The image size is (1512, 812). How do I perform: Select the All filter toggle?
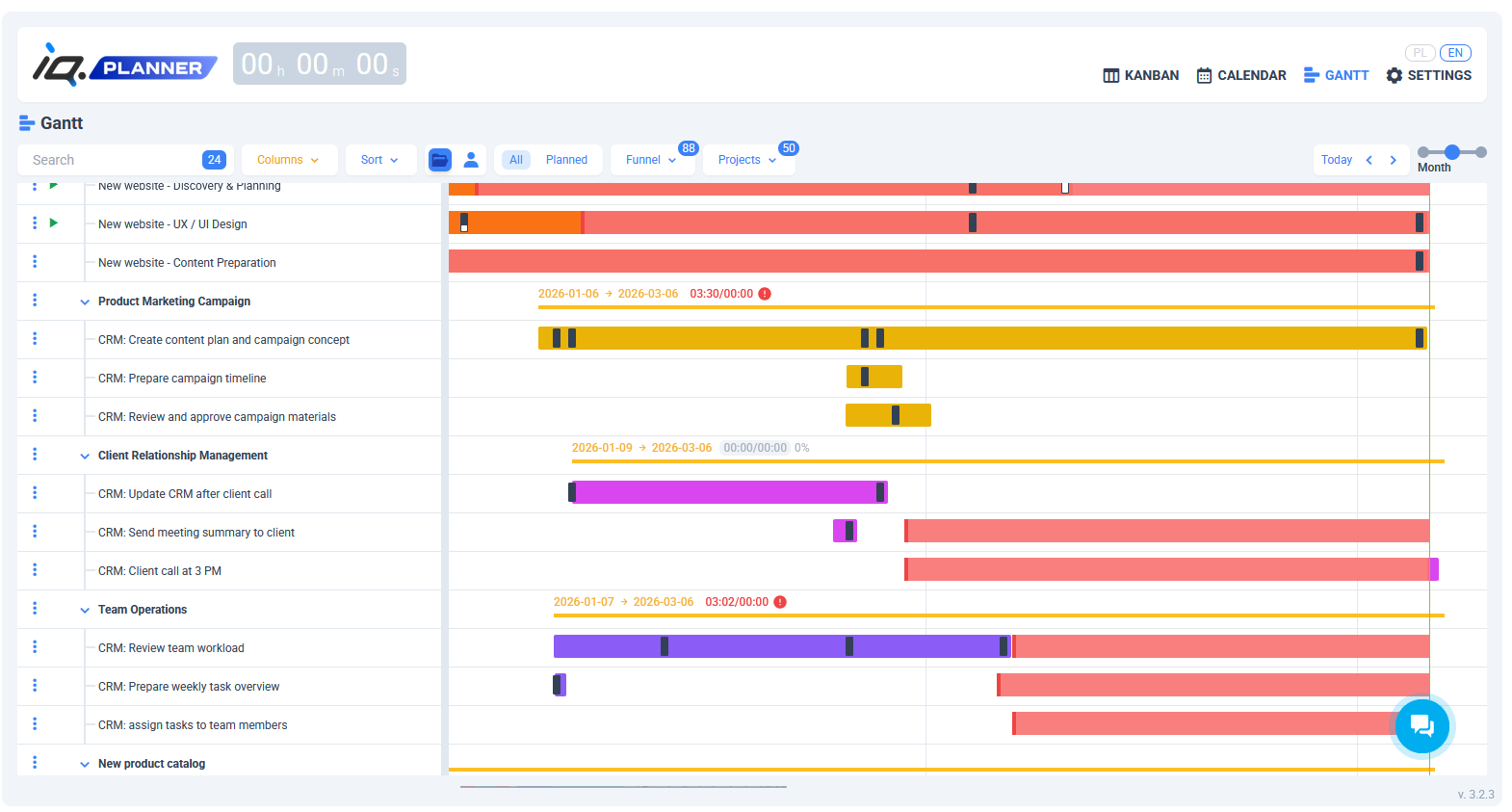click(516, 160)
